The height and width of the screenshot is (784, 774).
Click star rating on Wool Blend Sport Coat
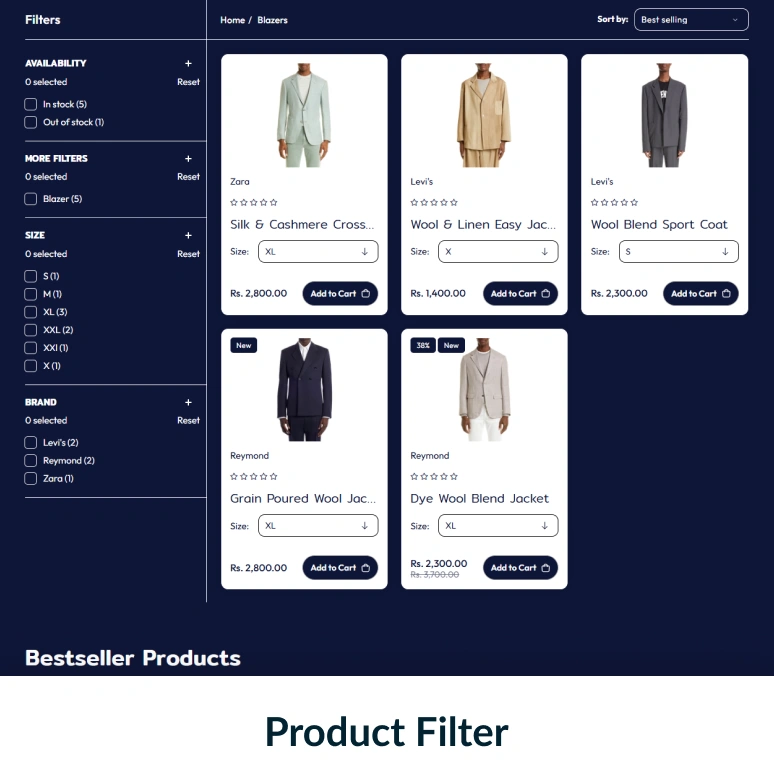pyautogui.click(x=614, y=202)
